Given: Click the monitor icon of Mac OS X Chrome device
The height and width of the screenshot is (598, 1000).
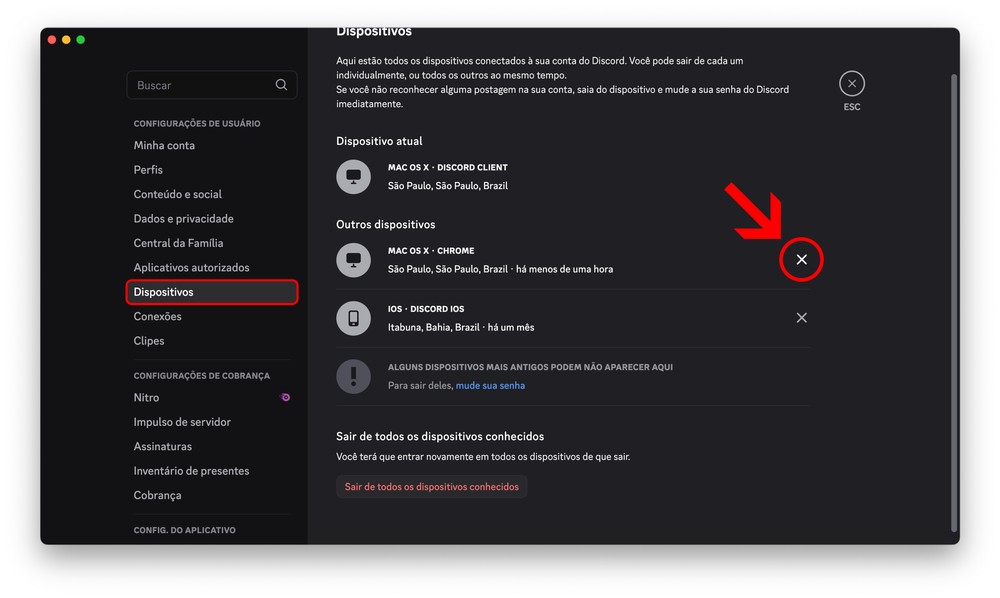Looking at the screenshot, I should click(x=353, y=259).
